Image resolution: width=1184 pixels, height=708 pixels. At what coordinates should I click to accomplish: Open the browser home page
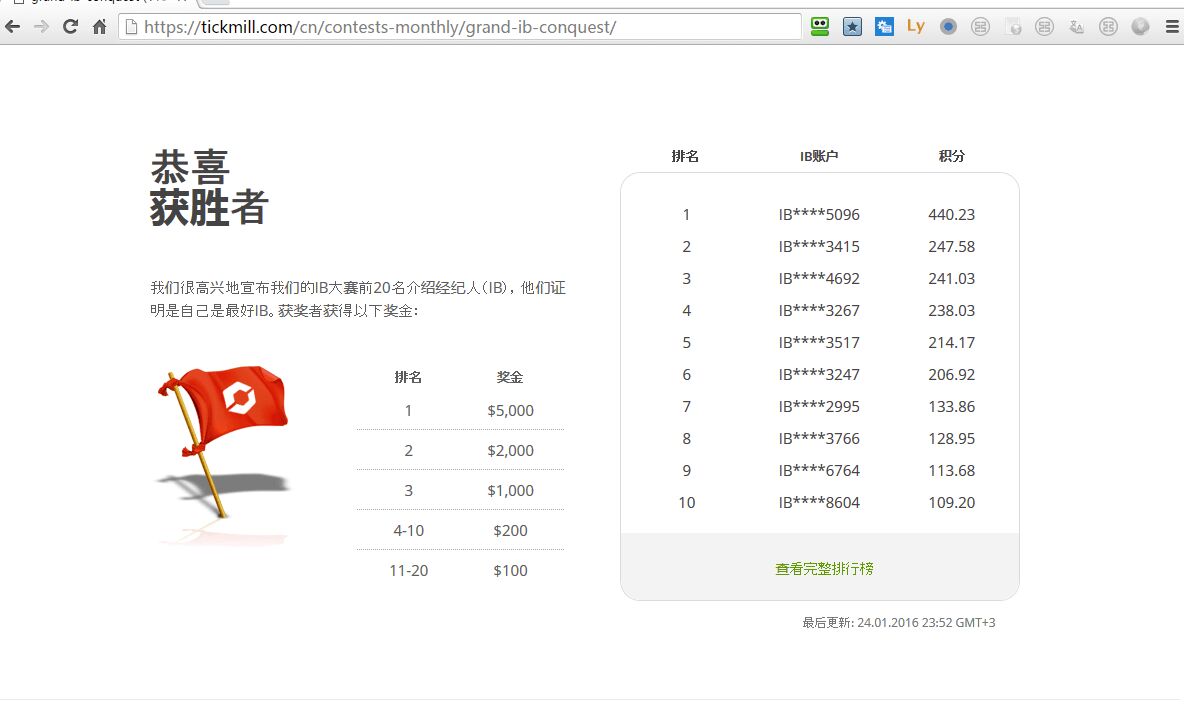100,27
